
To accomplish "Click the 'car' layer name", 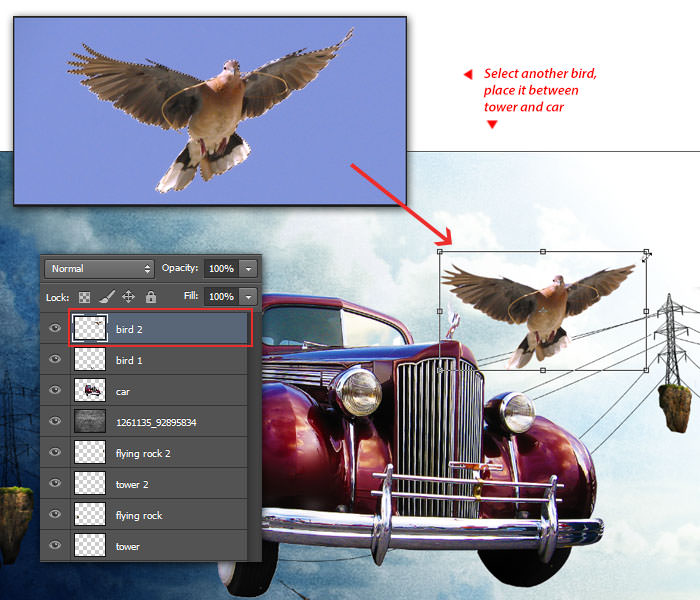I will click(x=123, y=392).
